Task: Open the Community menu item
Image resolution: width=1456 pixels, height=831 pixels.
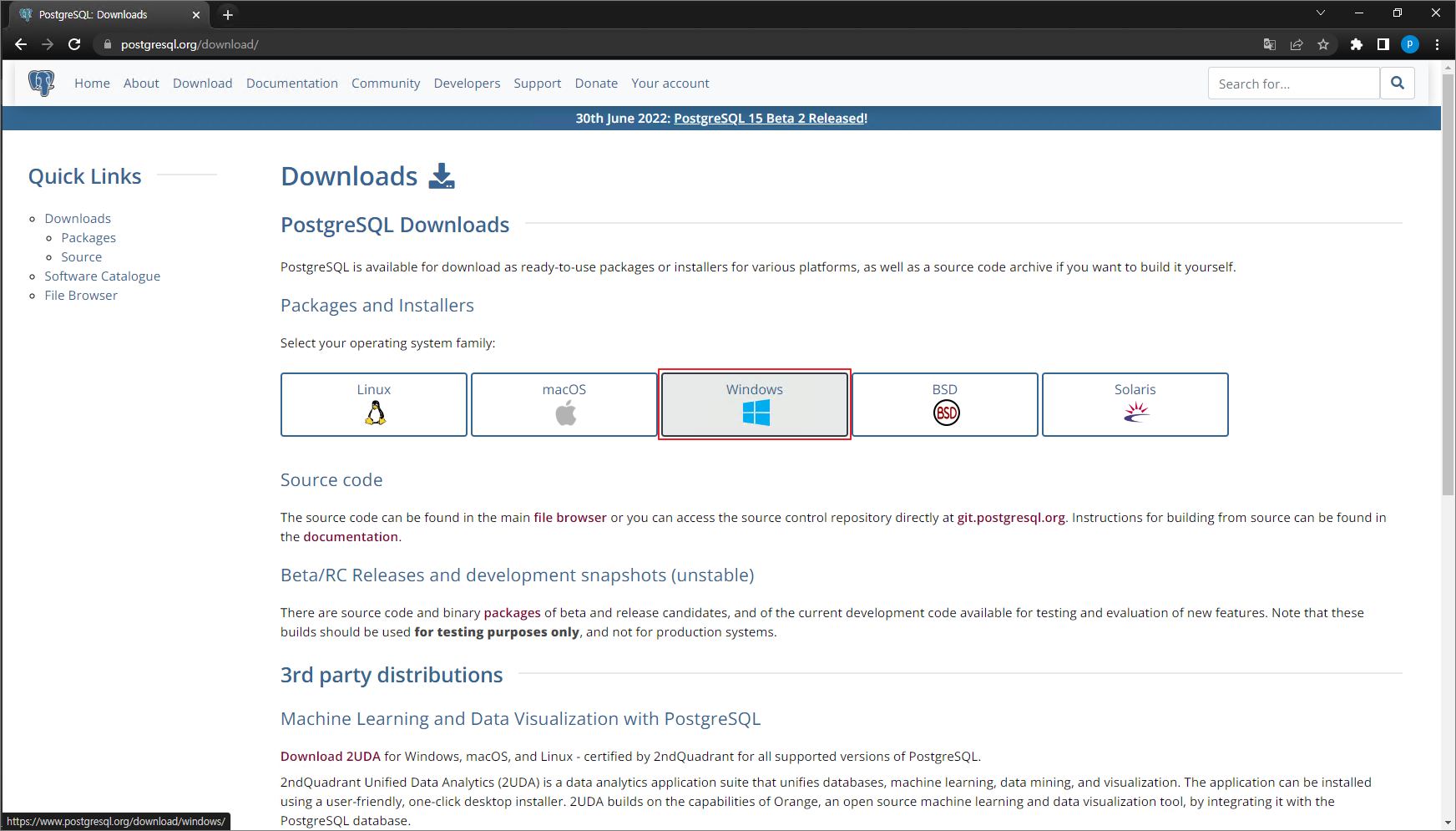Action: [x=386, y=83]
